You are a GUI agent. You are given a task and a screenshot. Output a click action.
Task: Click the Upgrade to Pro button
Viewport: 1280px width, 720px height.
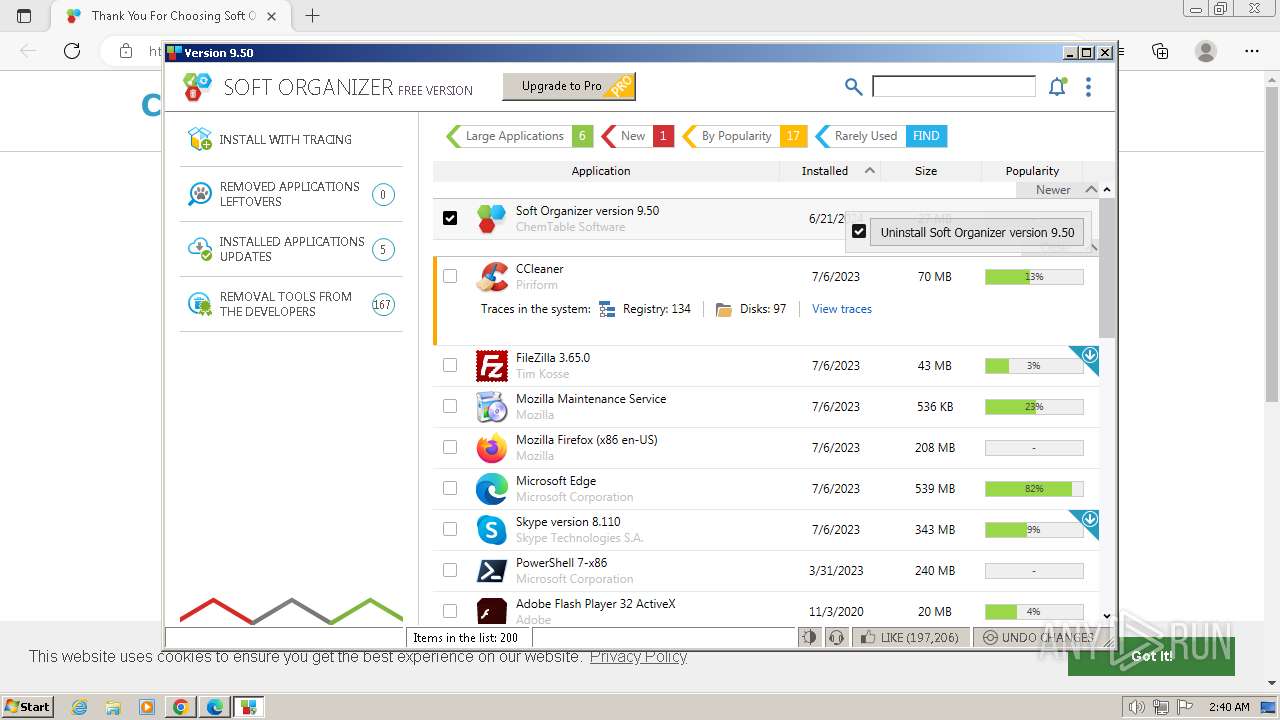tap(569, 87)
